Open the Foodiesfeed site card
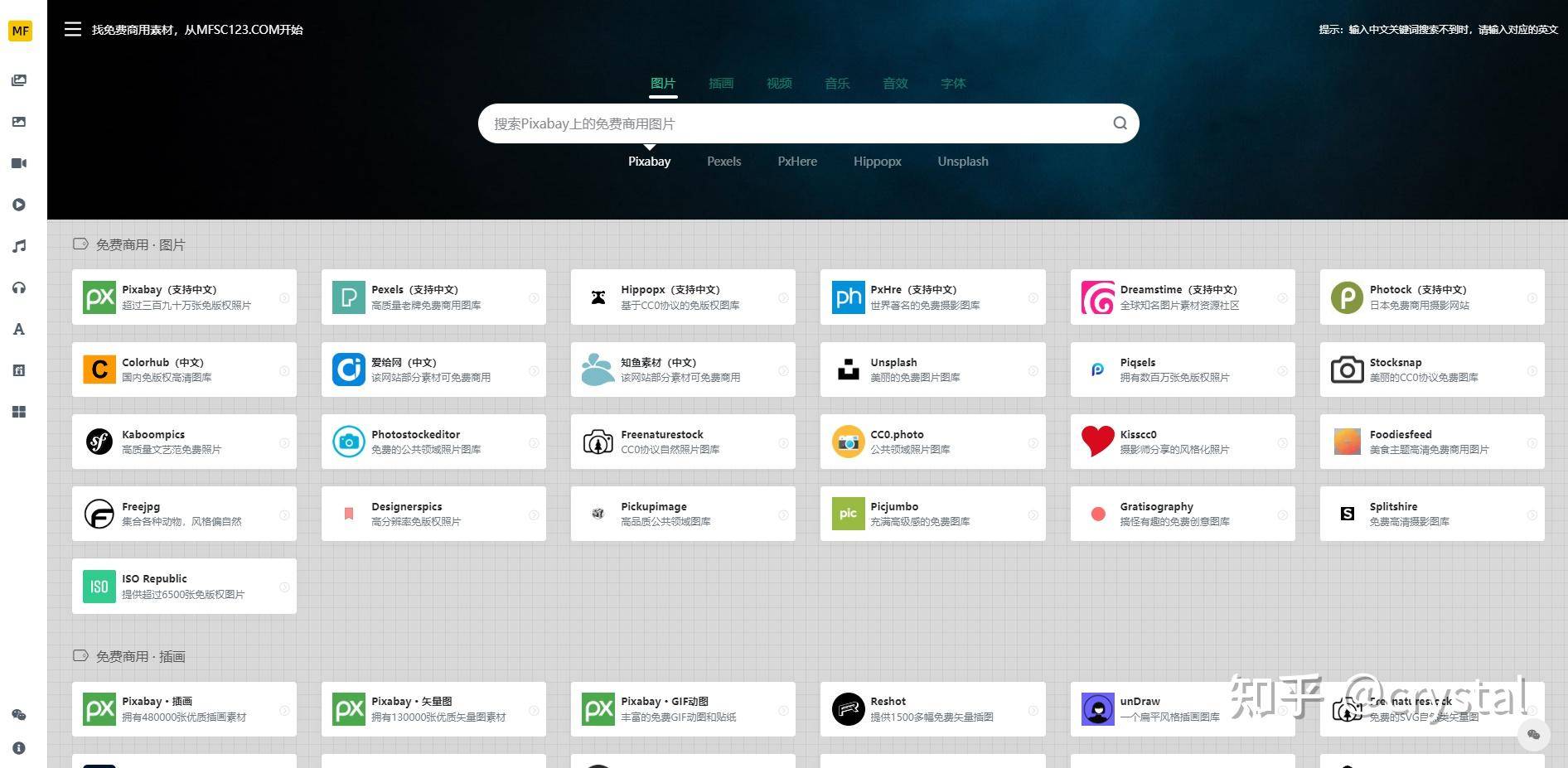Screen dimensions: 1568x768 click(x=1432, y=442)
